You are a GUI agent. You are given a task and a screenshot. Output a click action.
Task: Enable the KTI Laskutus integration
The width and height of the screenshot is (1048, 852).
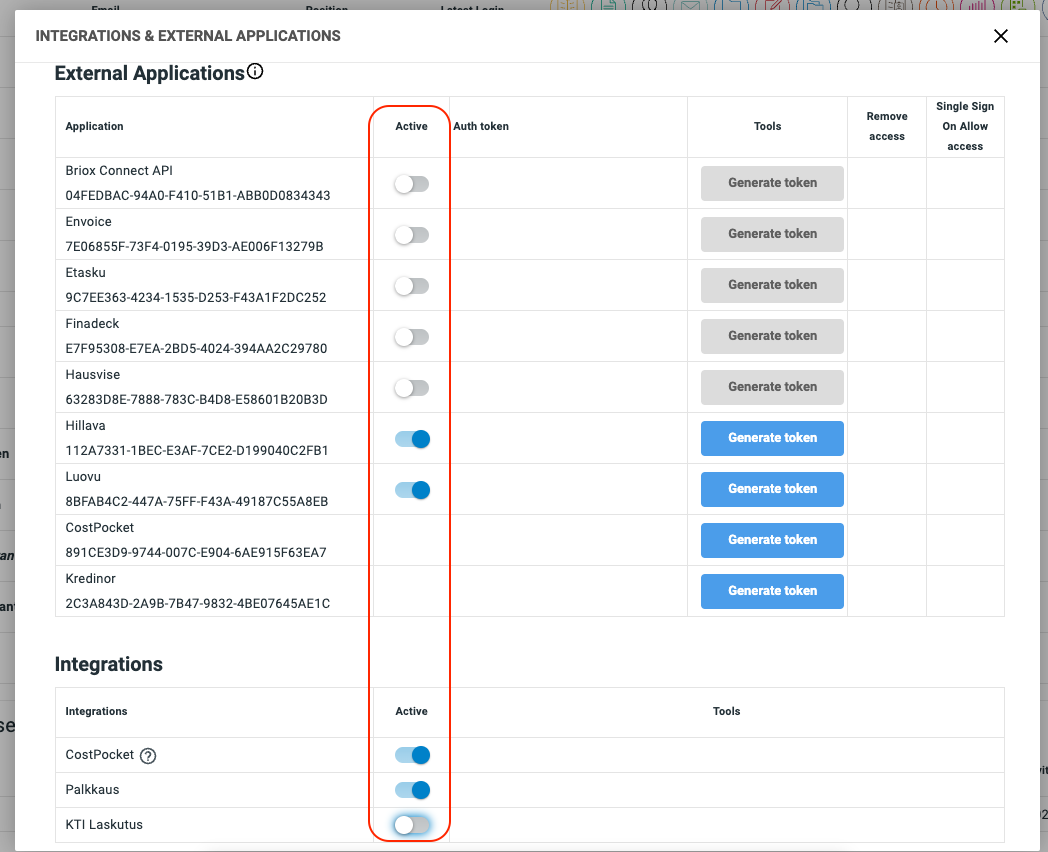click(x=411, y=825)
